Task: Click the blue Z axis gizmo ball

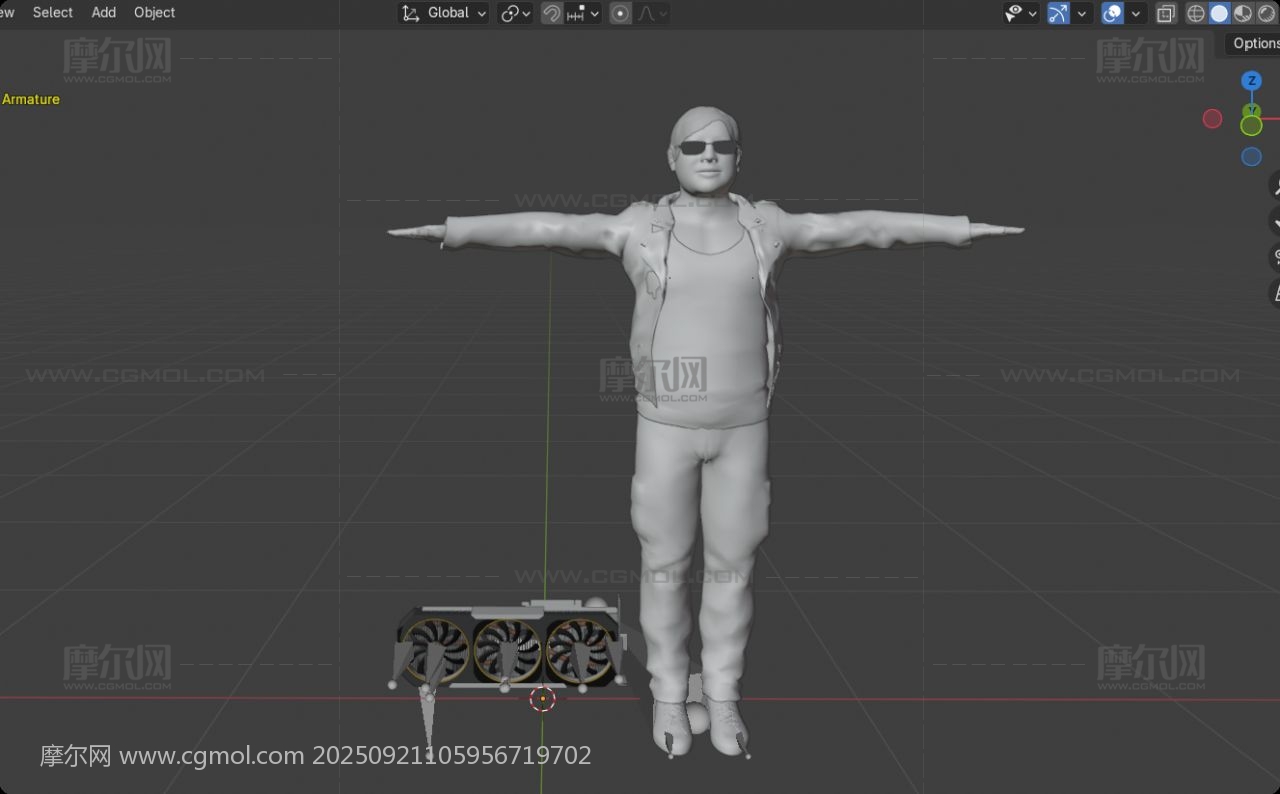Action: click(1251, 81)
